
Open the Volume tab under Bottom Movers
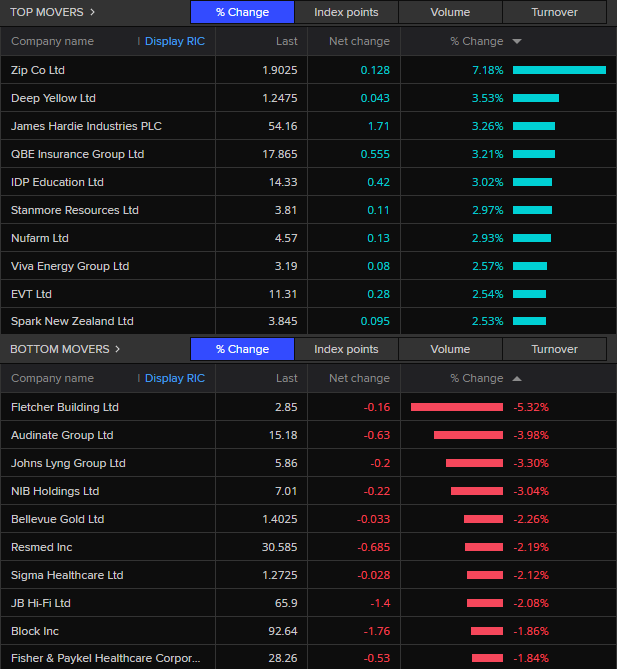450,349
